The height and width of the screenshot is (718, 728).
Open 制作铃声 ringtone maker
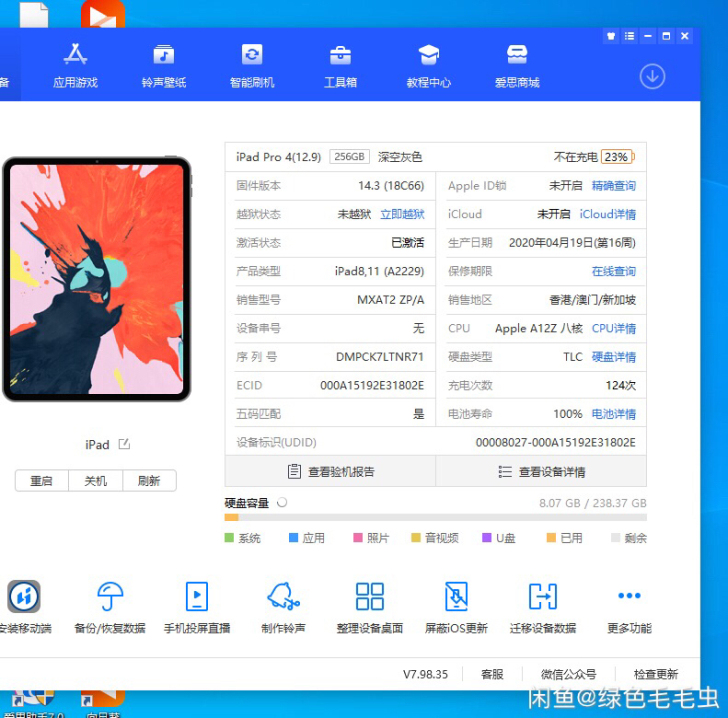click(283, 606)
